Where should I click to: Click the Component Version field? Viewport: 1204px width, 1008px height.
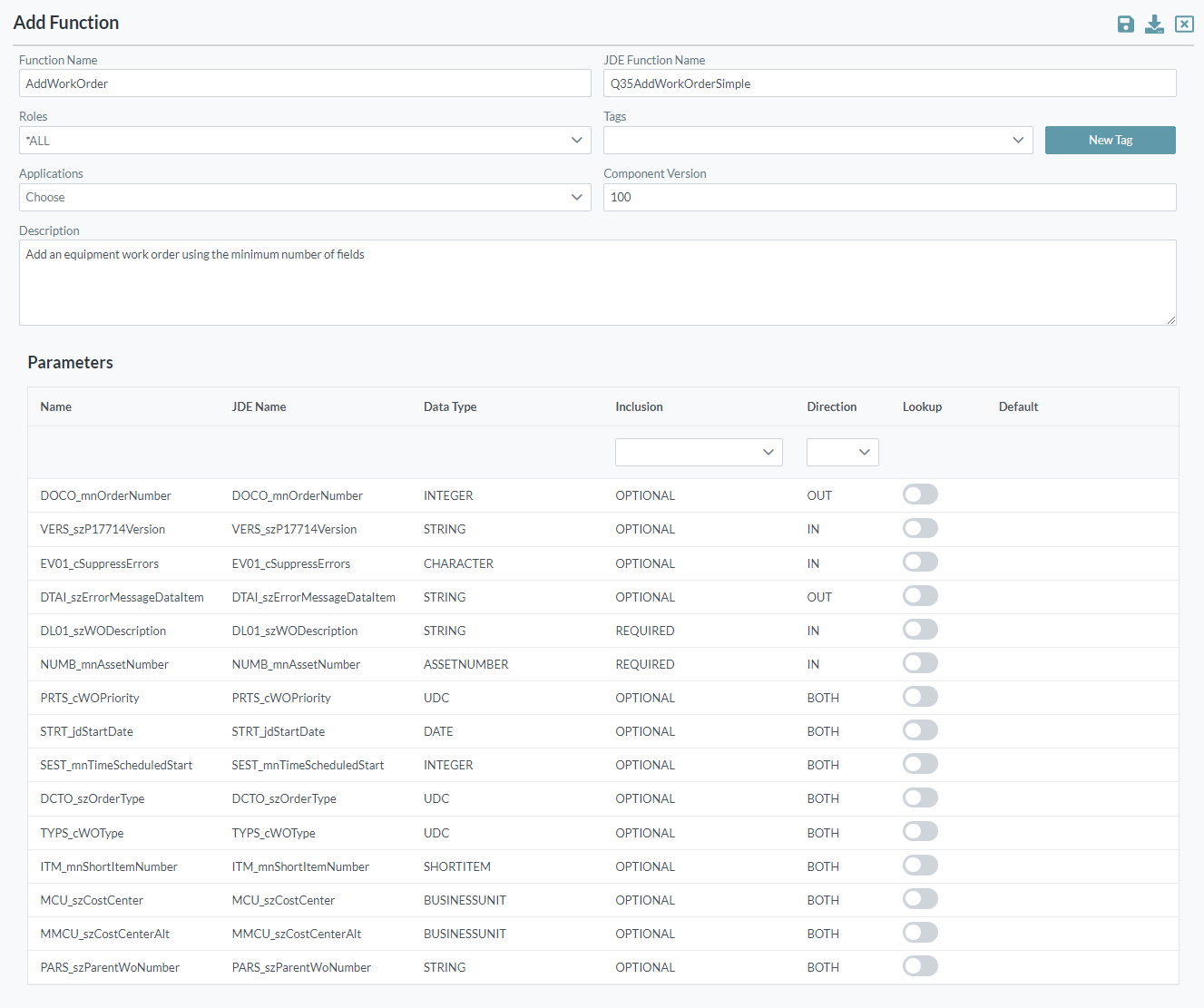coord(889,198)
